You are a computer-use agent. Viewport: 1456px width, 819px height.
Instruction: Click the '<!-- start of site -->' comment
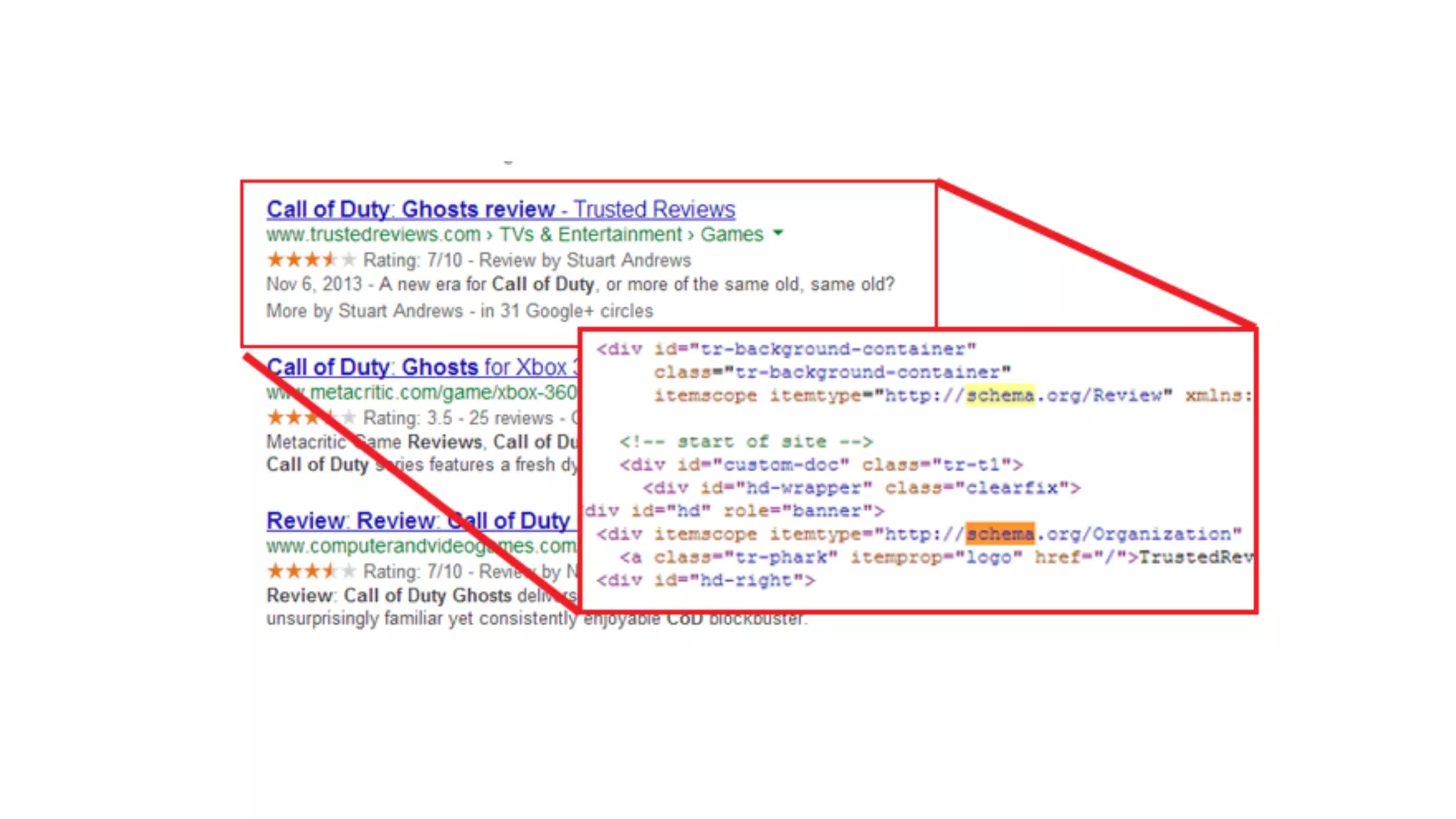(x=746, y=441)
